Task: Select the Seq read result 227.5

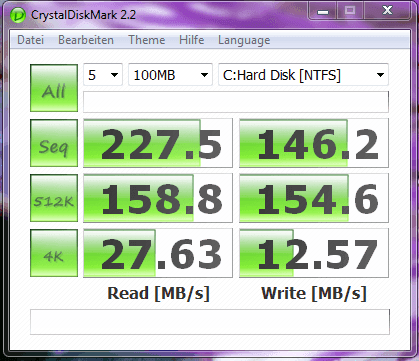Action: tap(158, 143)
